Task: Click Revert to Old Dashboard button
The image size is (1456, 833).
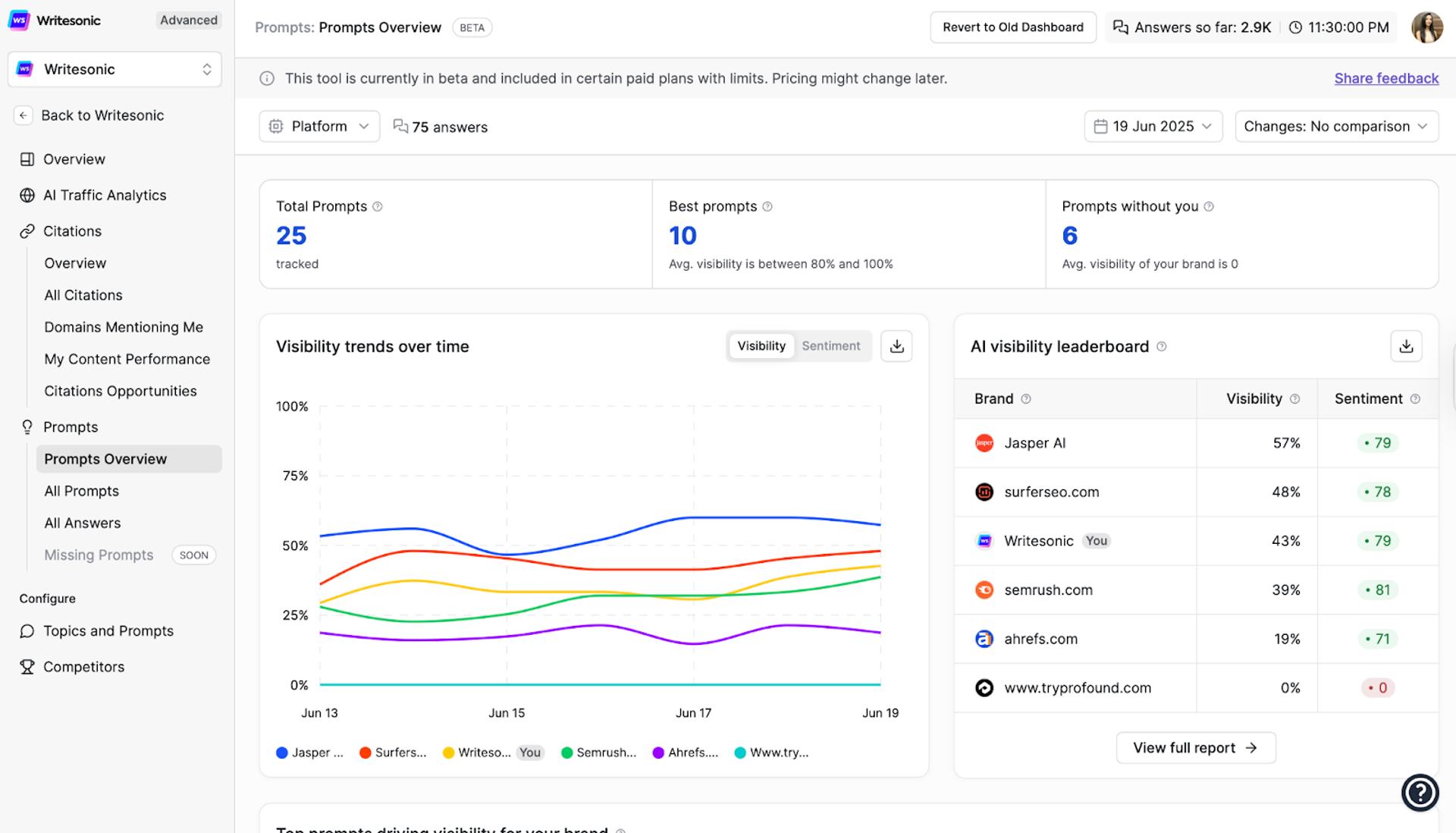Action: (1013, 27)
